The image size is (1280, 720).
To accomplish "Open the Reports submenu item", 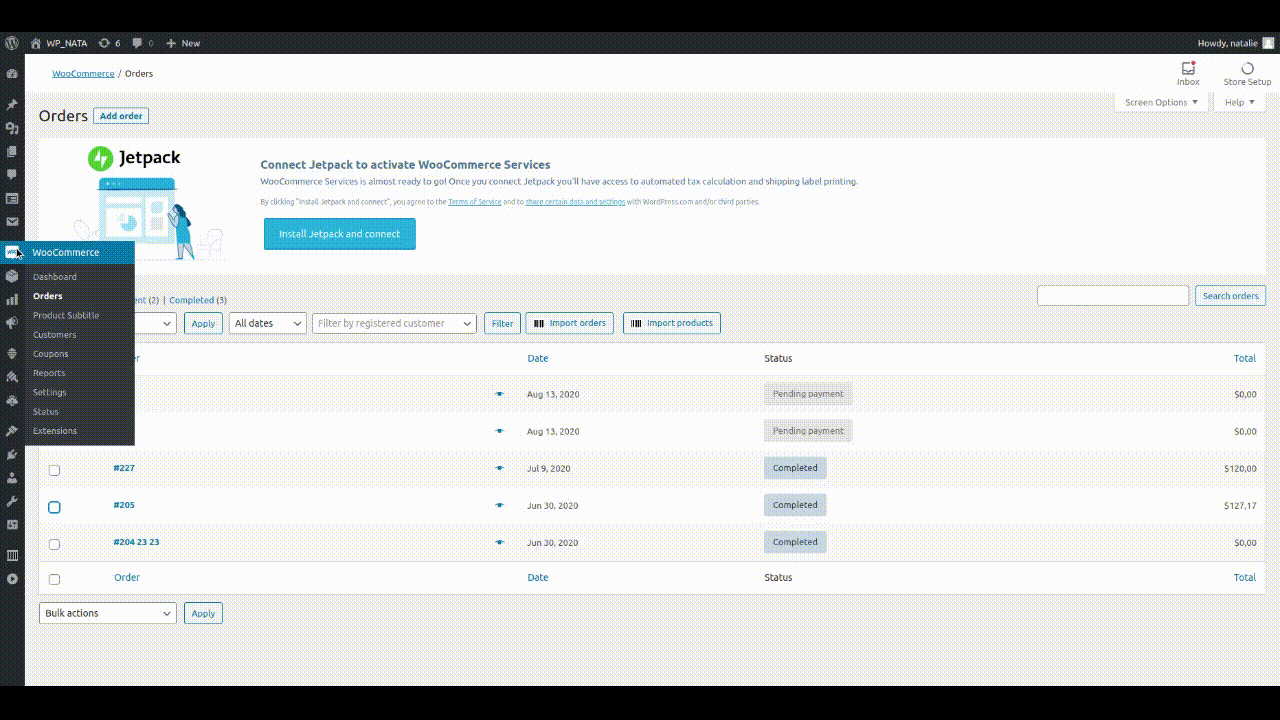I will click(x=49, y=373).
